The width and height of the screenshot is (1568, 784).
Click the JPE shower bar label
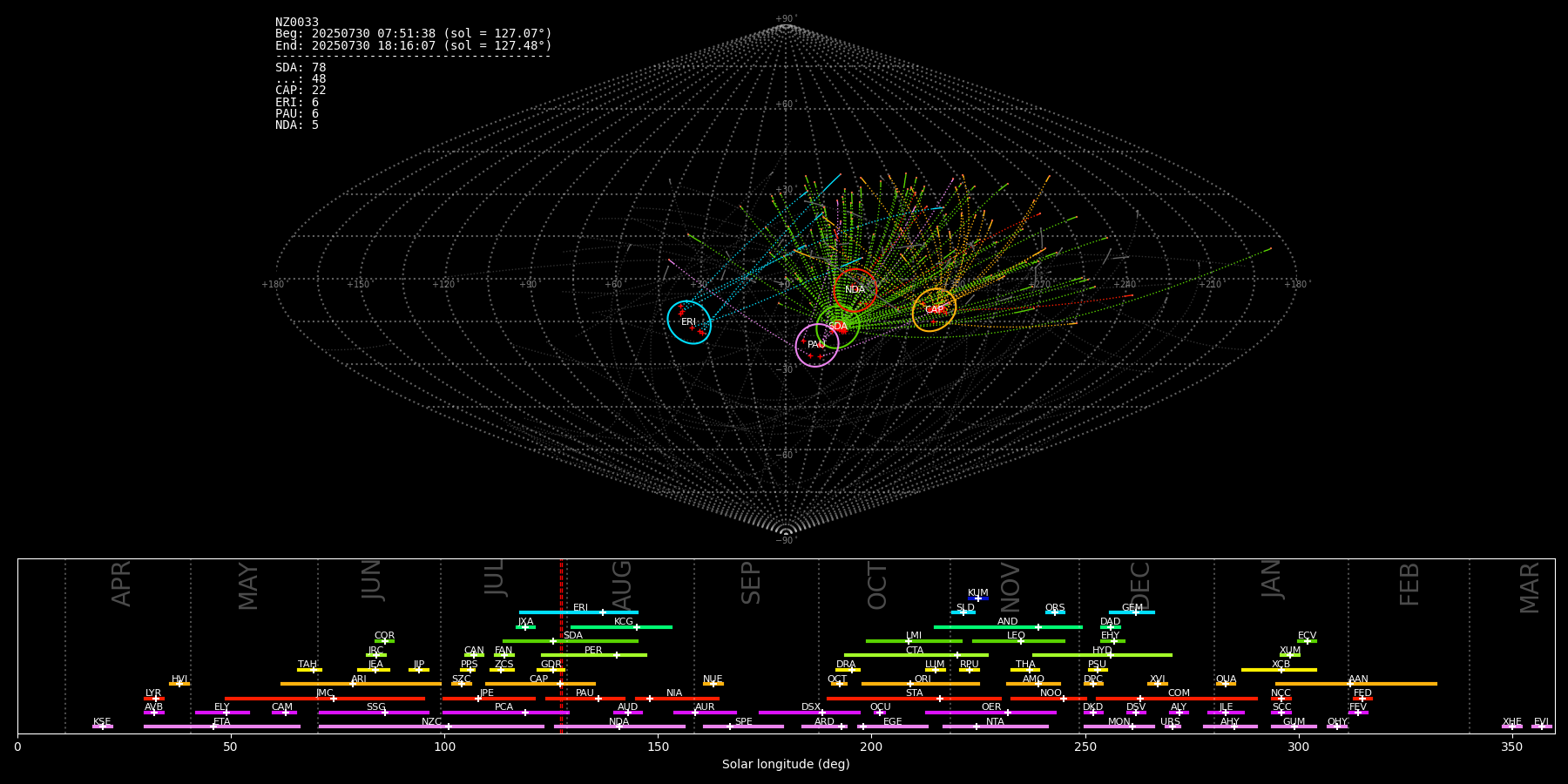(x=487, y=693)
